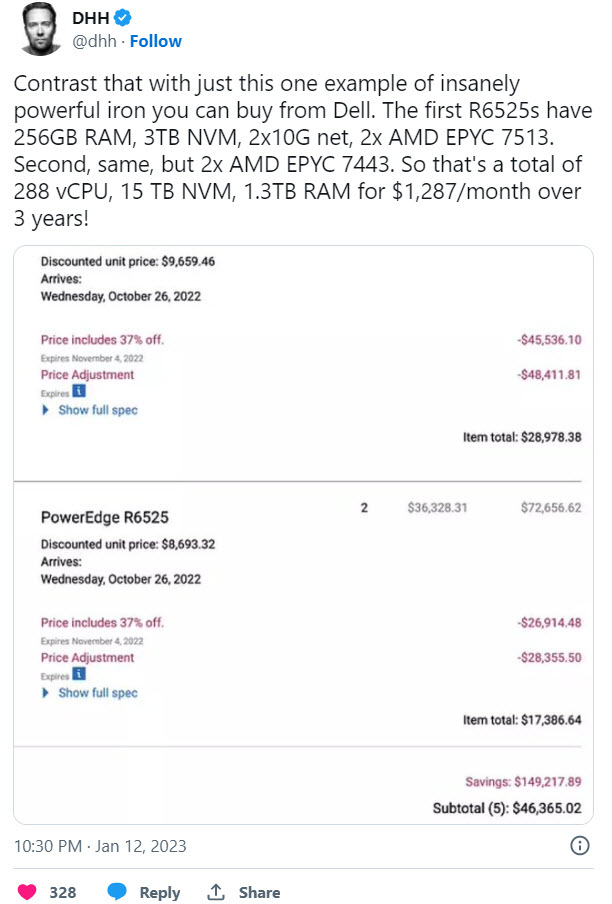Click the Reply button text
This screenshot has width=612, height=904.
[x=160, y=892]
